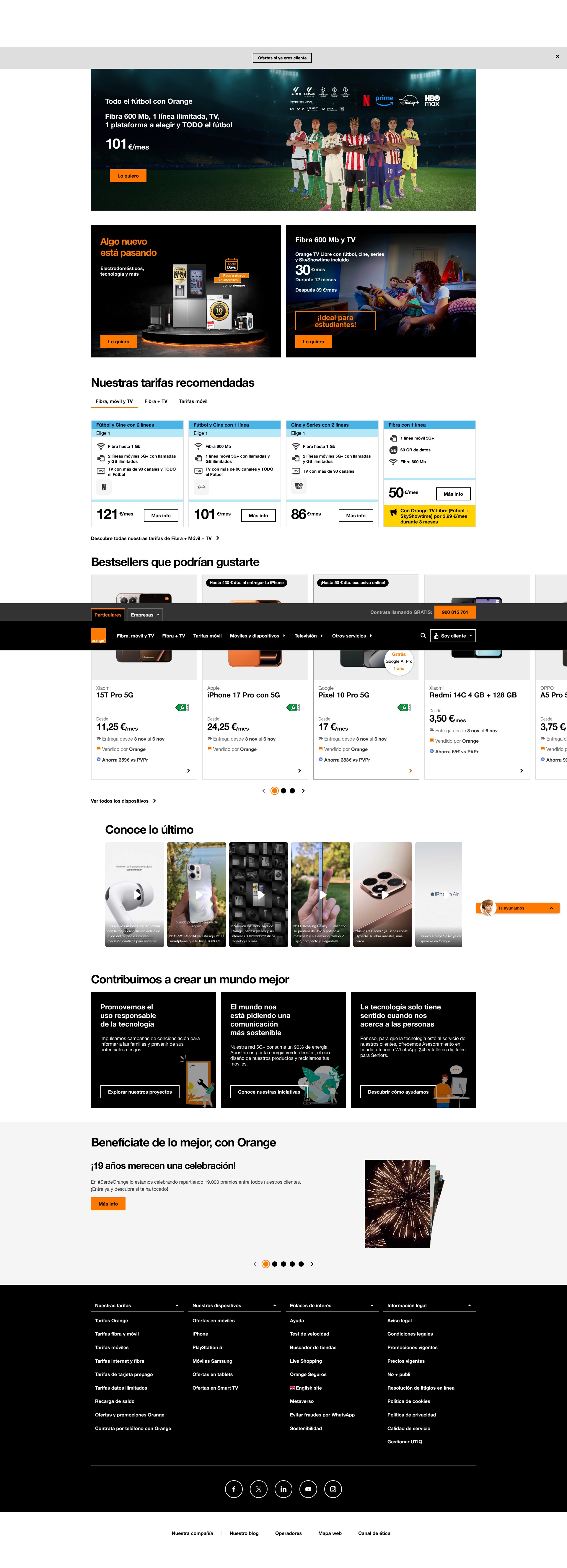Click the Te ayudamos assistant avatar
This screenshot has height=1568, width=567.
click(487, 907)
